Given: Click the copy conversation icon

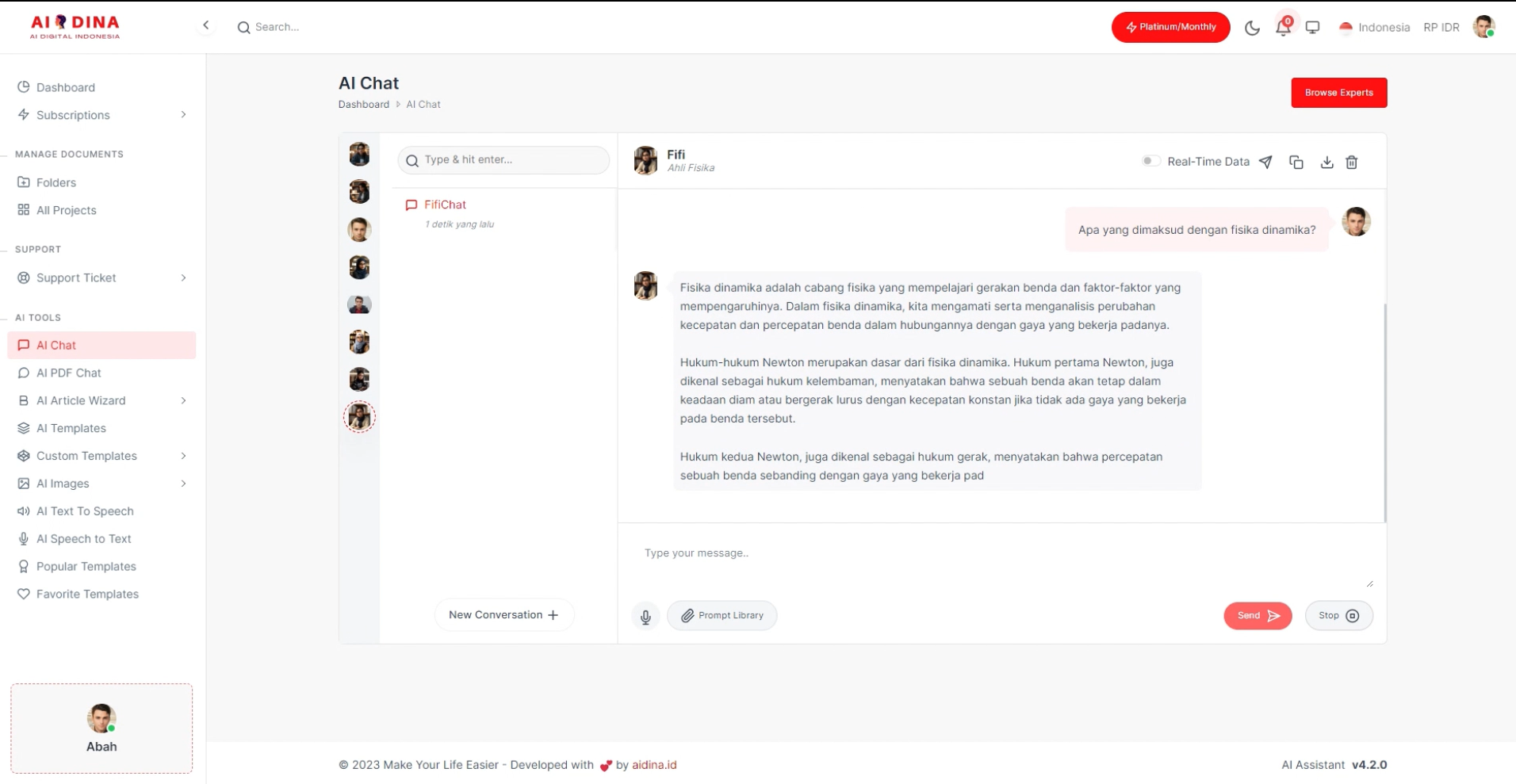Looking at the screenshot, I should tap(1296, 163).
